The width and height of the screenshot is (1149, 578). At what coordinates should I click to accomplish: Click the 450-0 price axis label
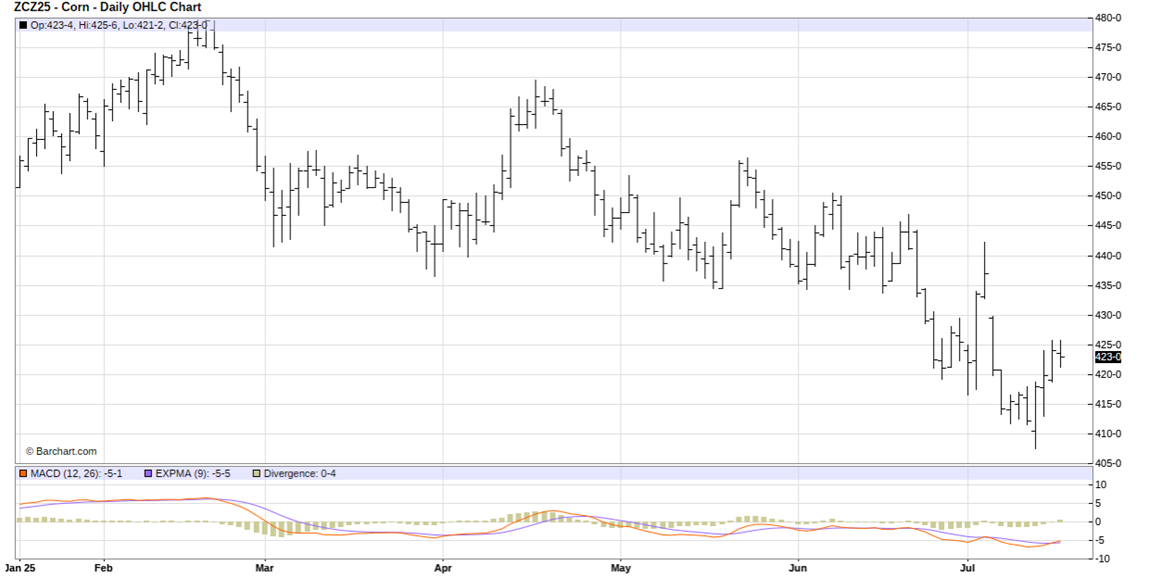pyautogui.click(x=1109, y=196)
